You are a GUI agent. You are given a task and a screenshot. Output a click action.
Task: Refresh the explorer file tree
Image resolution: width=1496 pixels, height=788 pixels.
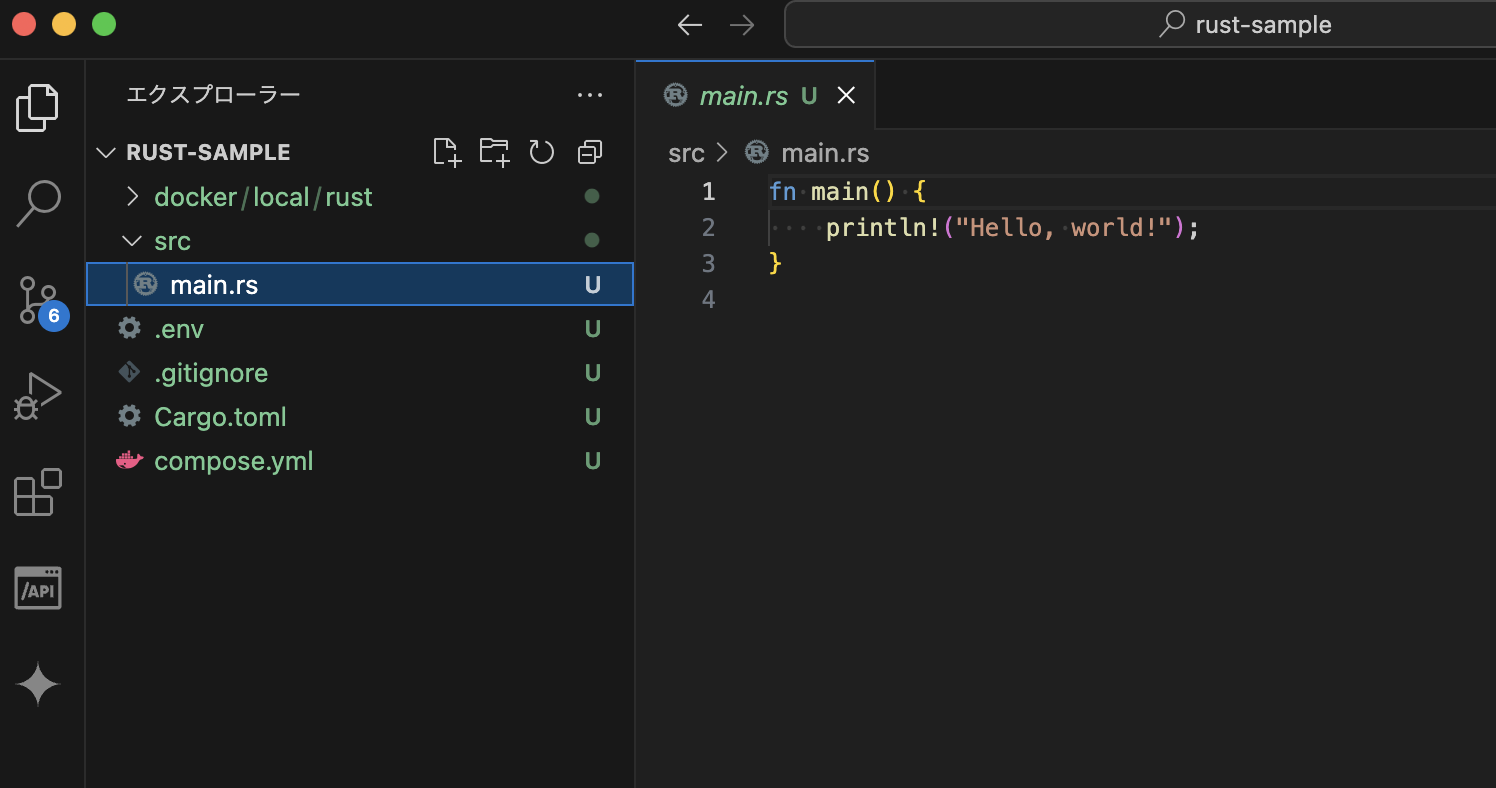pos(542,152)
